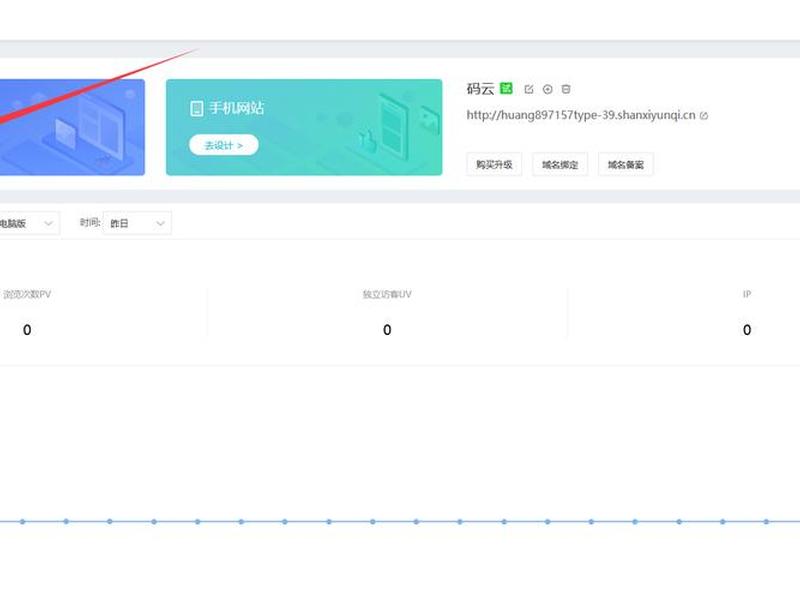800x600 pixels.
Task: Expand the 时间 昨日 dropdown
Action: (x=137, y=223)
